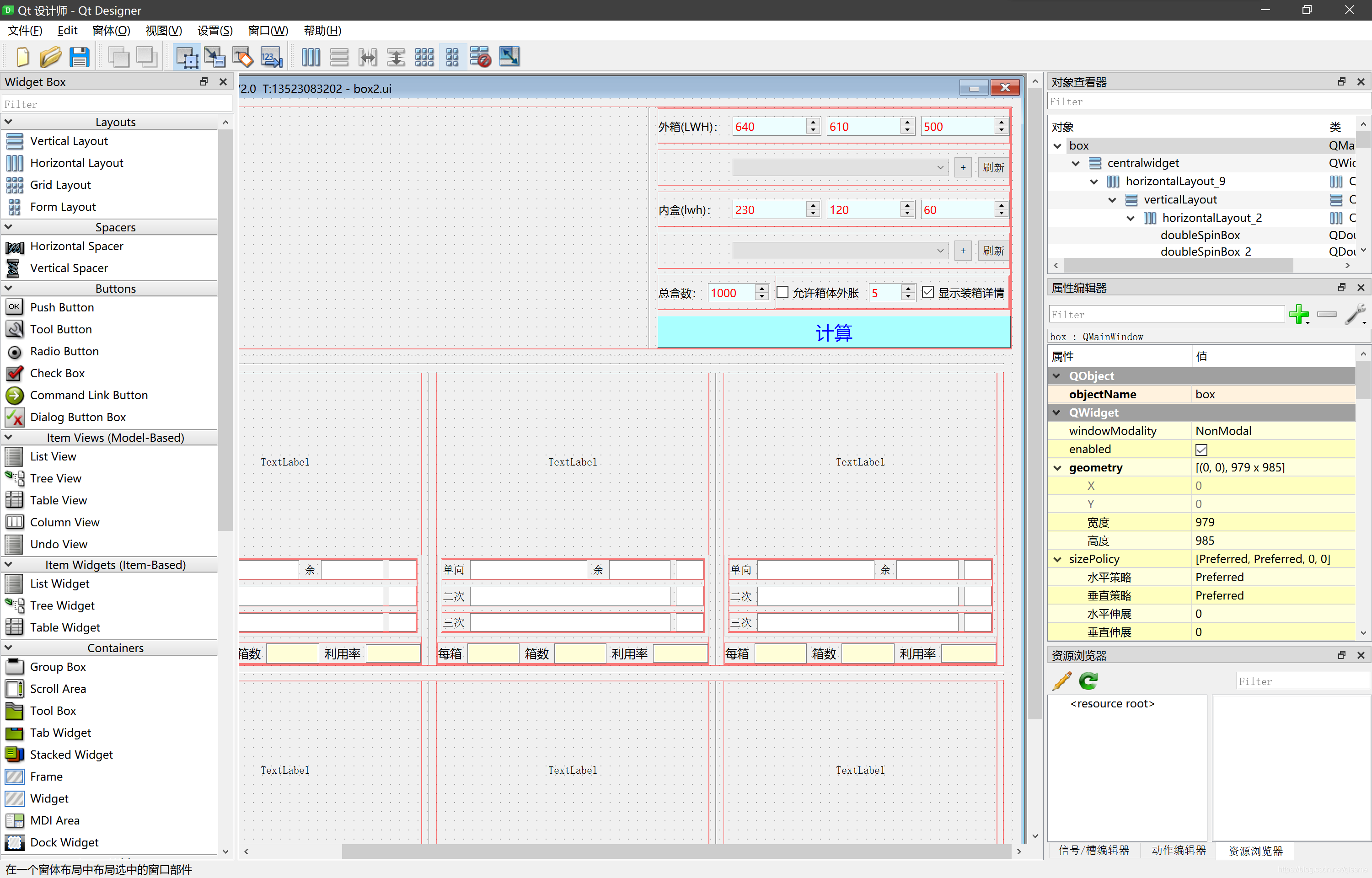Uncheck the 显示装箱详情 checkbox
The image size is (1372, 878).
coord(928,293)
